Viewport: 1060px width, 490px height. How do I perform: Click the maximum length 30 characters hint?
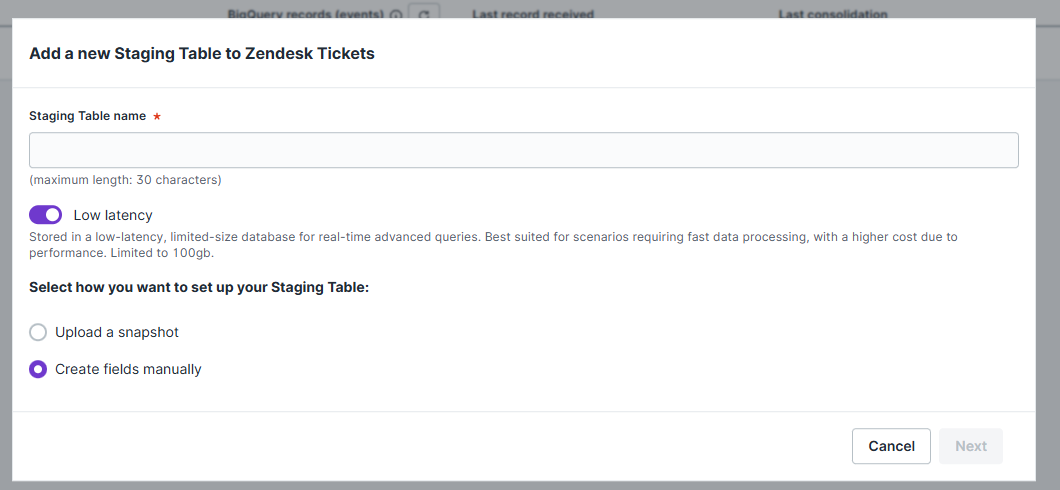point(125,180)
